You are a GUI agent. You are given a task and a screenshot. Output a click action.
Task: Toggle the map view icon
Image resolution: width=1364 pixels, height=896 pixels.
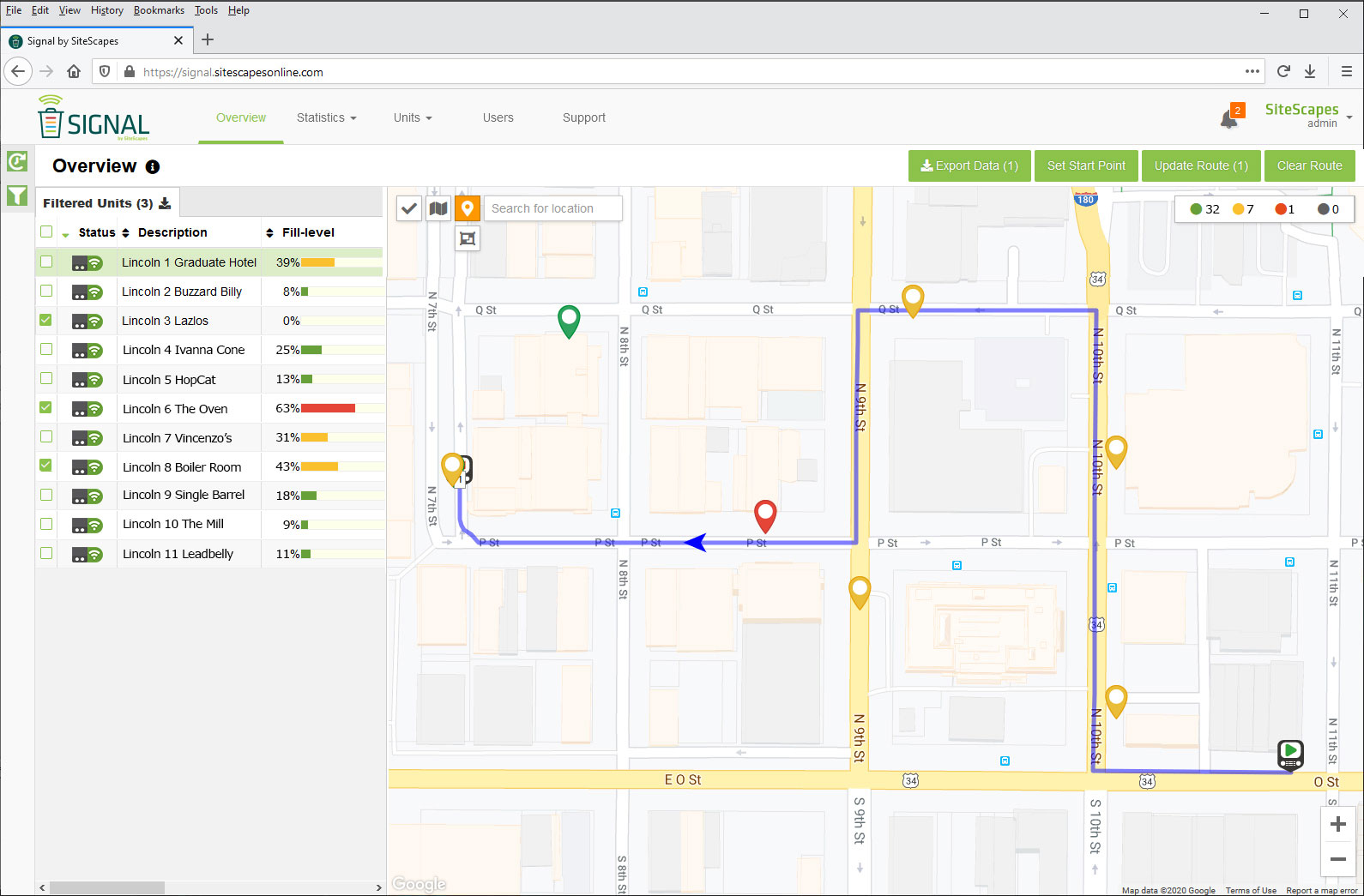click(x=438, y=208)
